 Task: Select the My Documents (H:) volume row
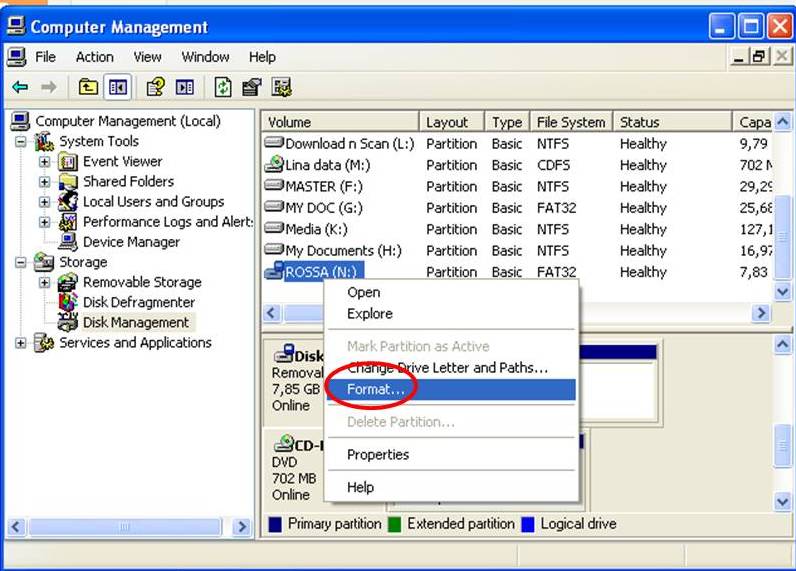(517, 250)
